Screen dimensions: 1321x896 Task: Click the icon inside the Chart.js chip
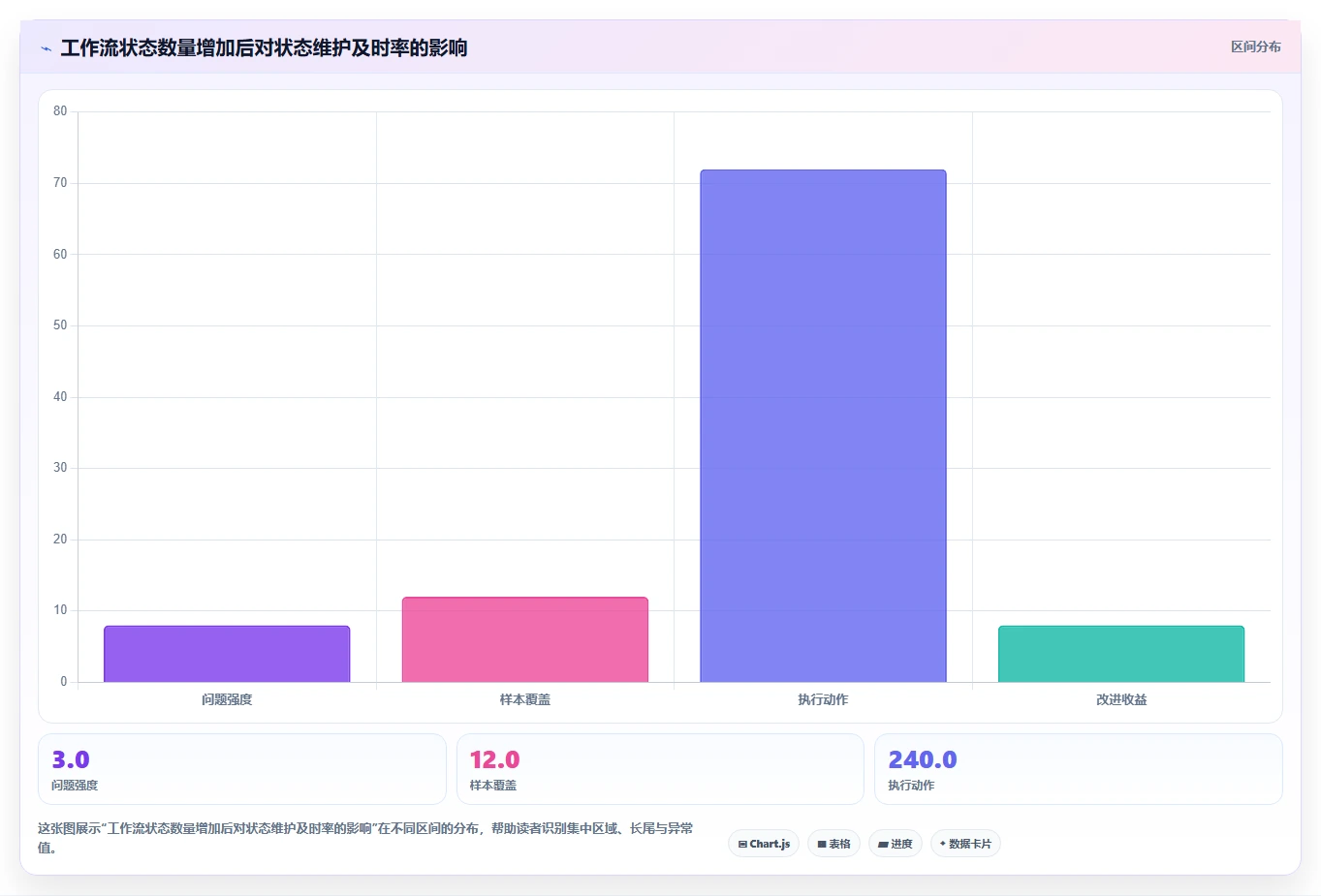pos(742,845)
